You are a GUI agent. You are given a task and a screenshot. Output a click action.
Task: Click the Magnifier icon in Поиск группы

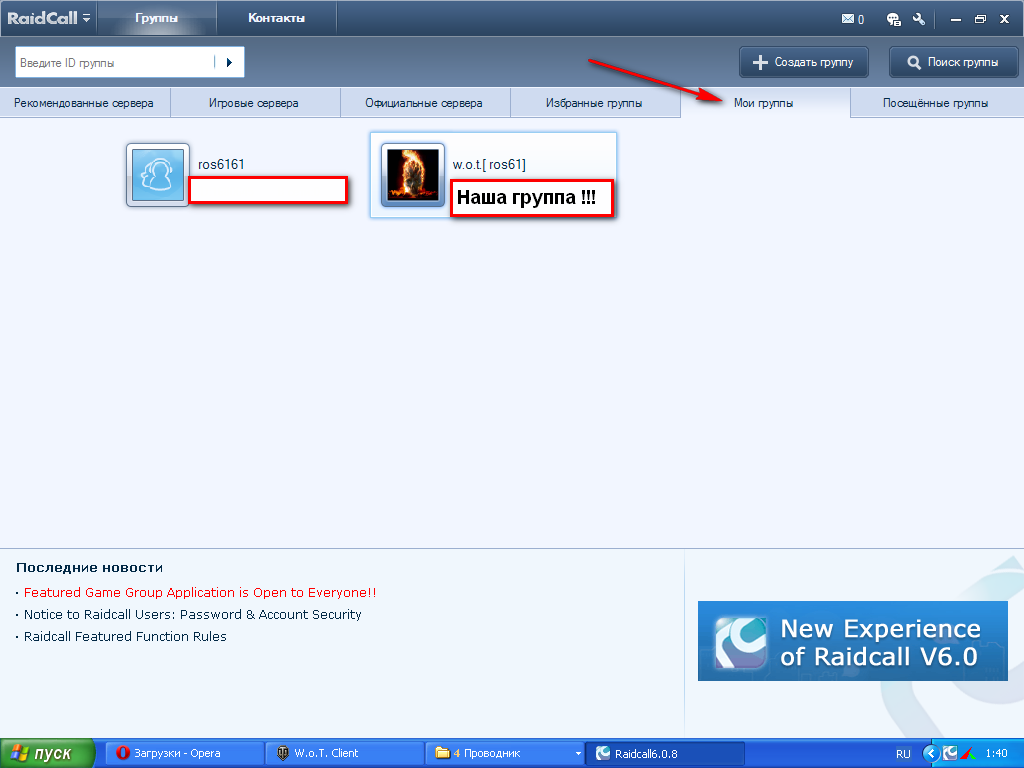point(914,63)
